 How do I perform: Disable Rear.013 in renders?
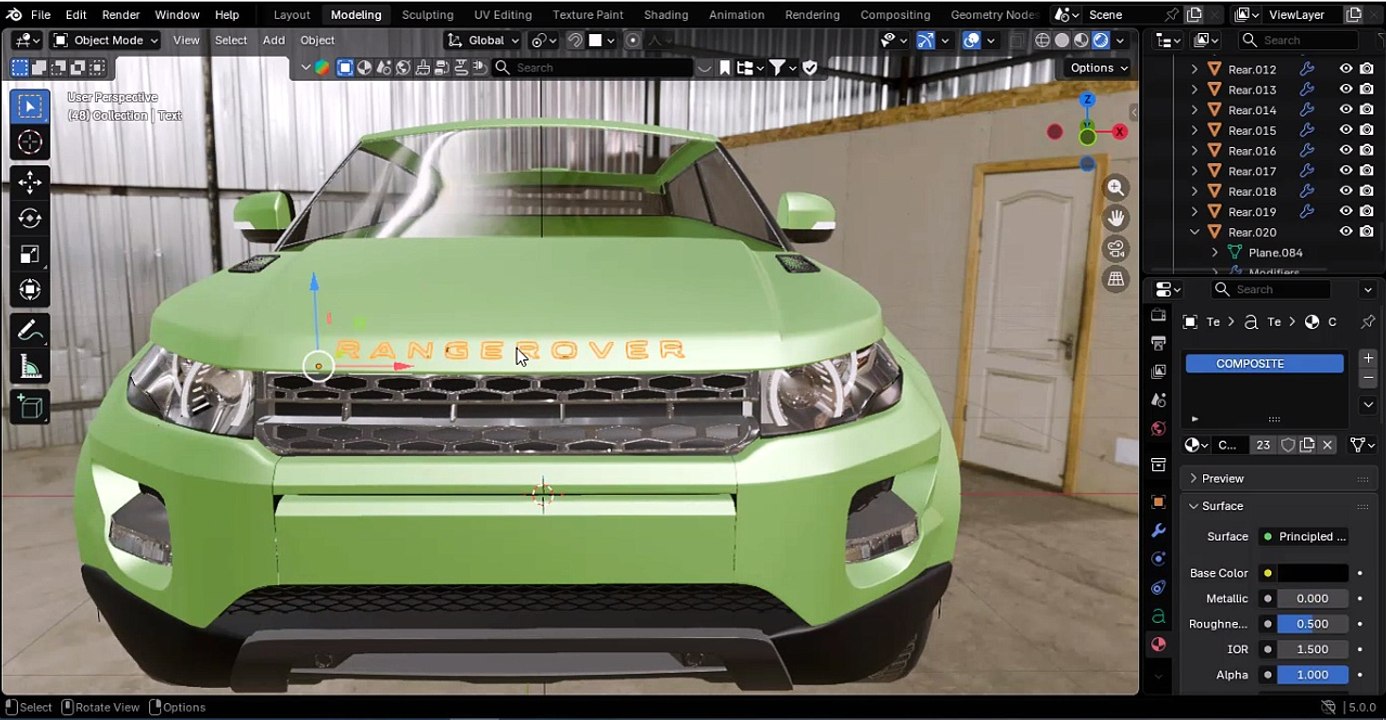(1366, 90)
